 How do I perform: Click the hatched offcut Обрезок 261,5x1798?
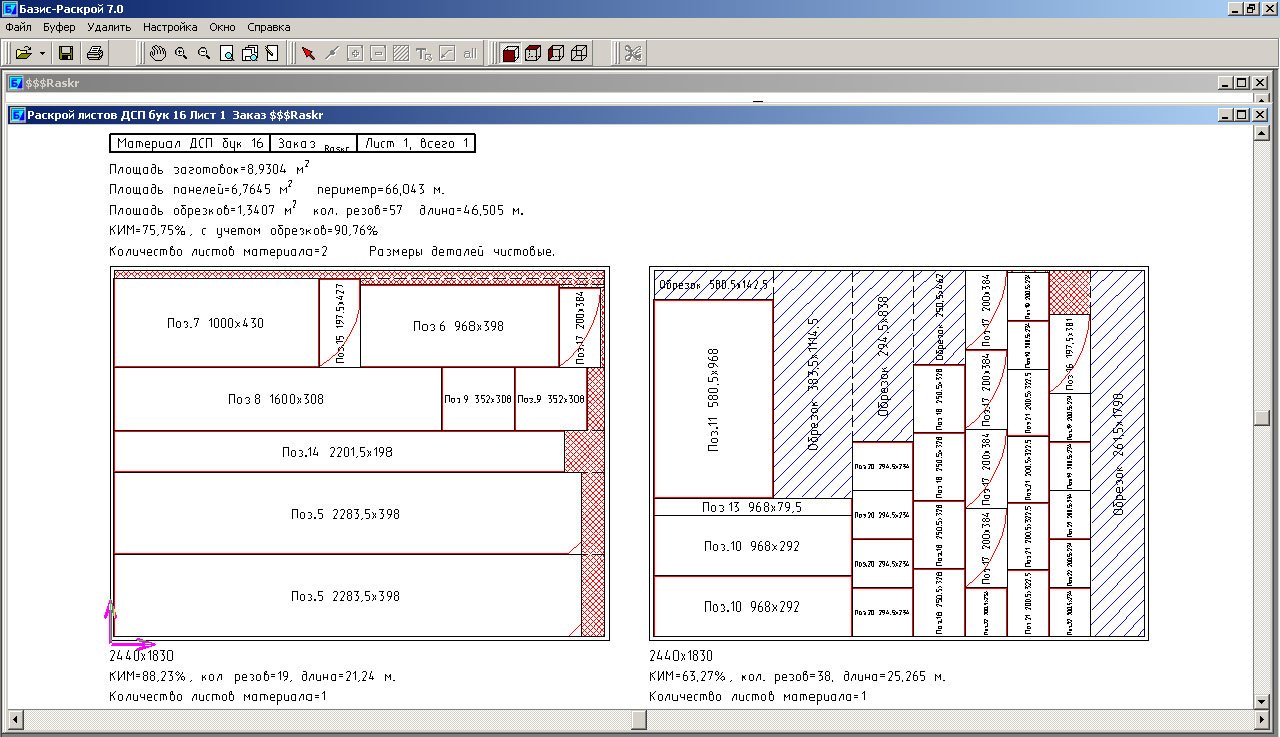pos(1118,455)
